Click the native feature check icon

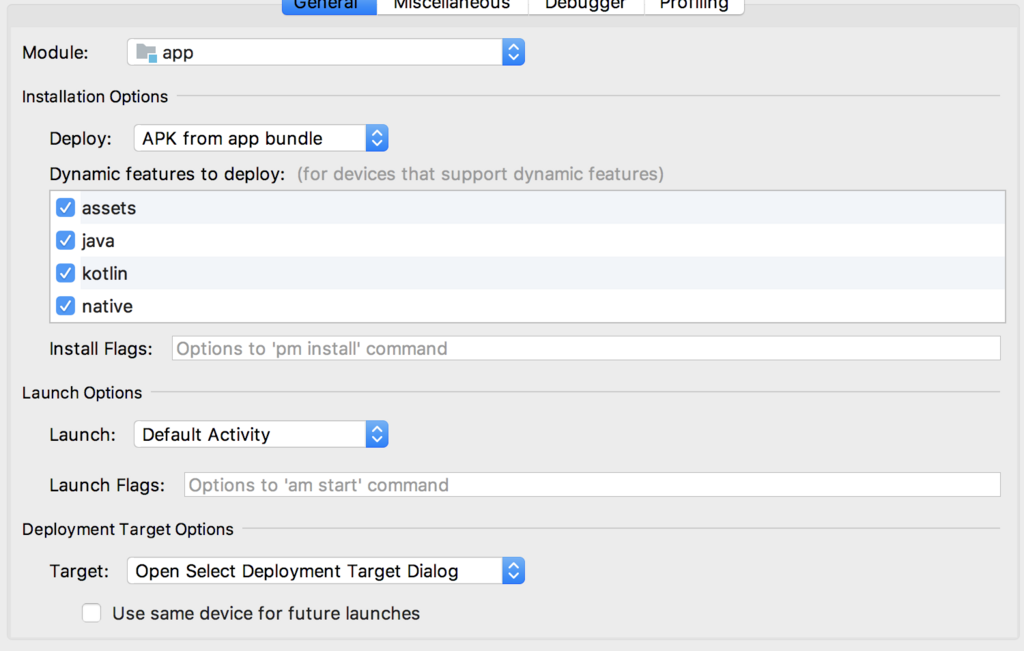(x=65, y=306)
